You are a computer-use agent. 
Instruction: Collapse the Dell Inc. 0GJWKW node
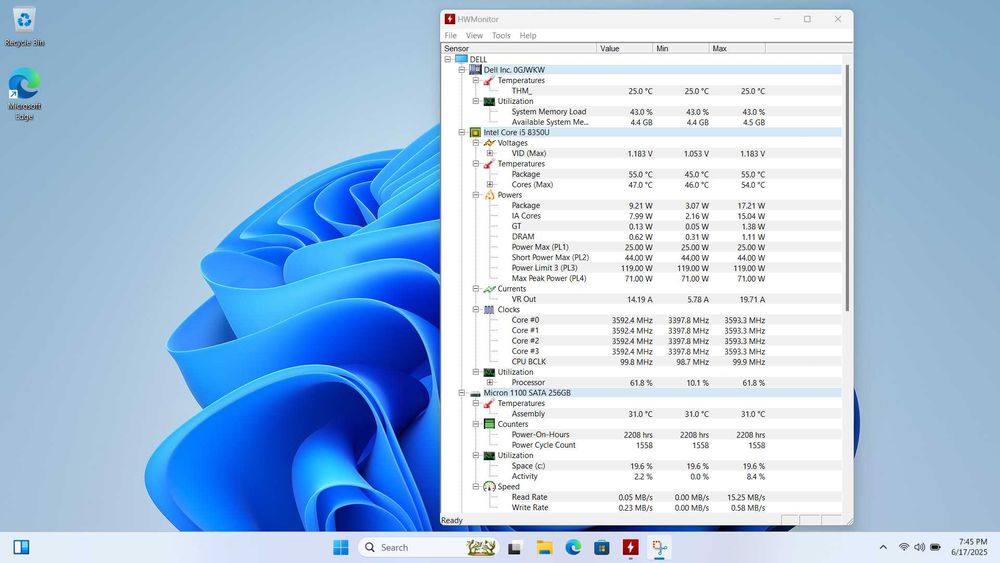[x=462, y=69]
